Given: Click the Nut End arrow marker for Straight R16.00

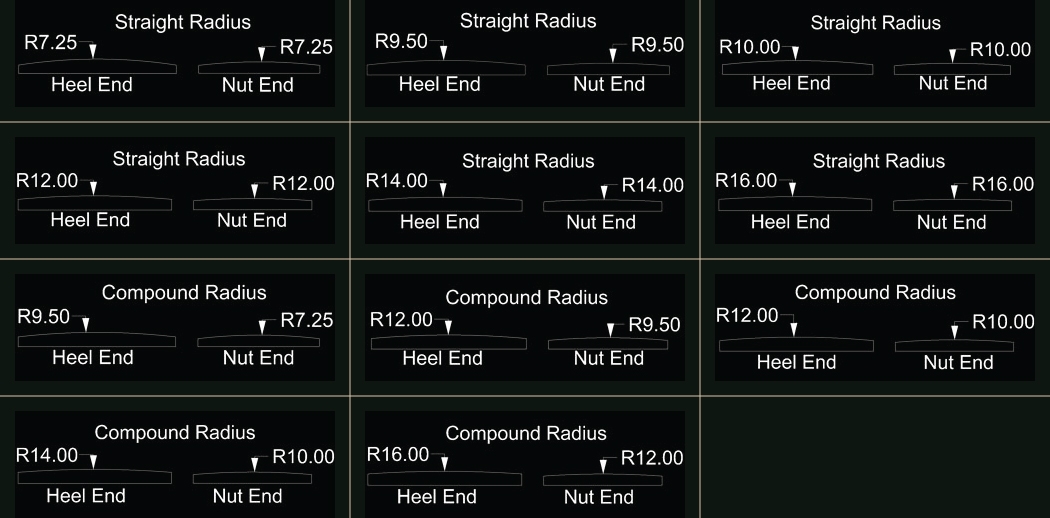Looking at the screenshot, I should 953,190.
